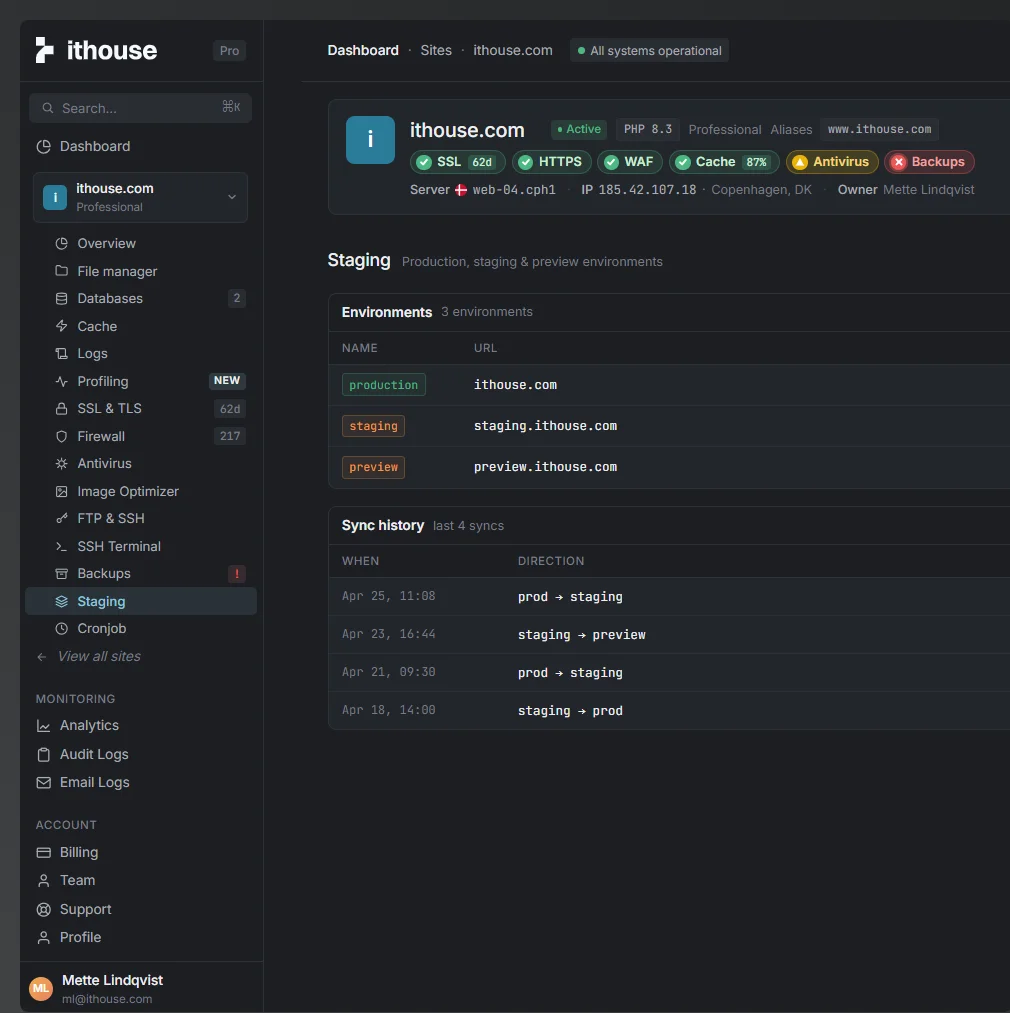Open Firewall in the sidebar
The image size is (1010, 1013).
pyautogui.click(x=140, y=436)
